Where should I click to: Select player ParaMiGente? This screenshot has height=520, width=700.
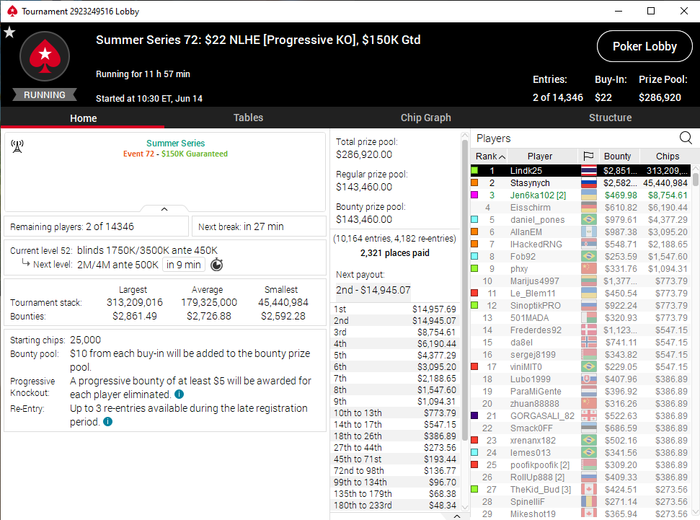pos(580,391)
